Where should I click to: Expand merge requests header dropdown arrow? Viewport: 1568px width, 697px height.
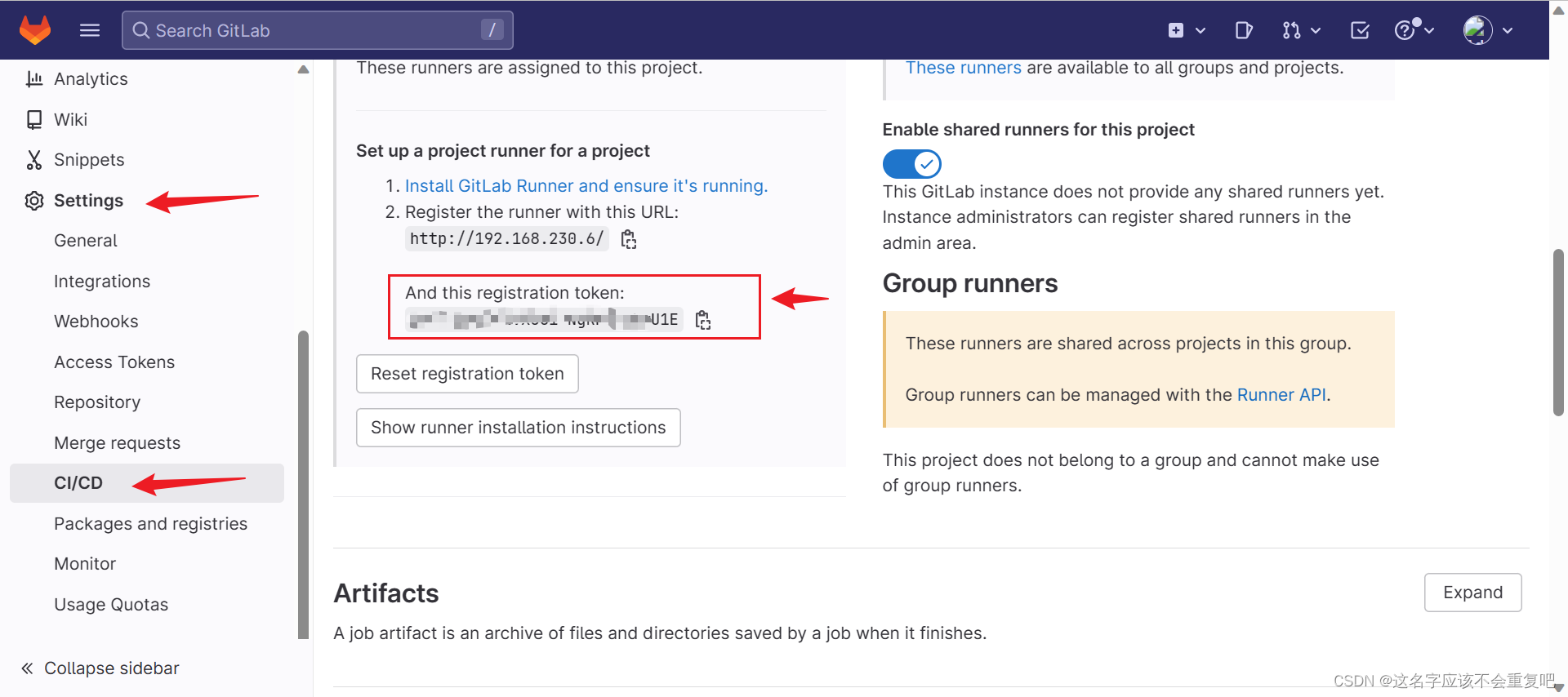(x=1316, y=30)
